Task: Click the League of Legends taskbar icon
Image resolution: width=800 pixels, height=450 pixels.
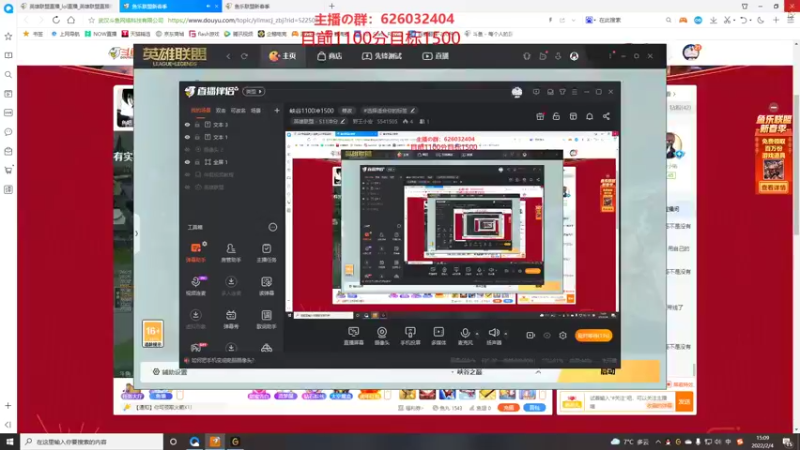Action: [235, 441]
